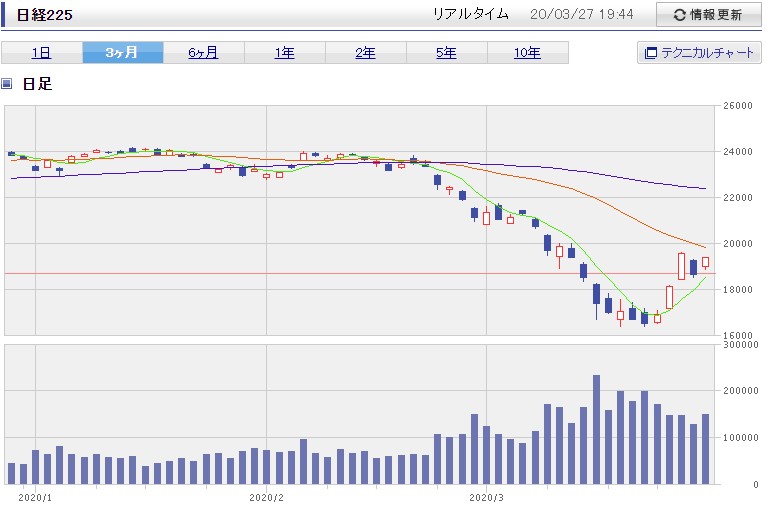Click the 300000 volume axis label
The height and width of the screenshot is (507, 766).
741,345
